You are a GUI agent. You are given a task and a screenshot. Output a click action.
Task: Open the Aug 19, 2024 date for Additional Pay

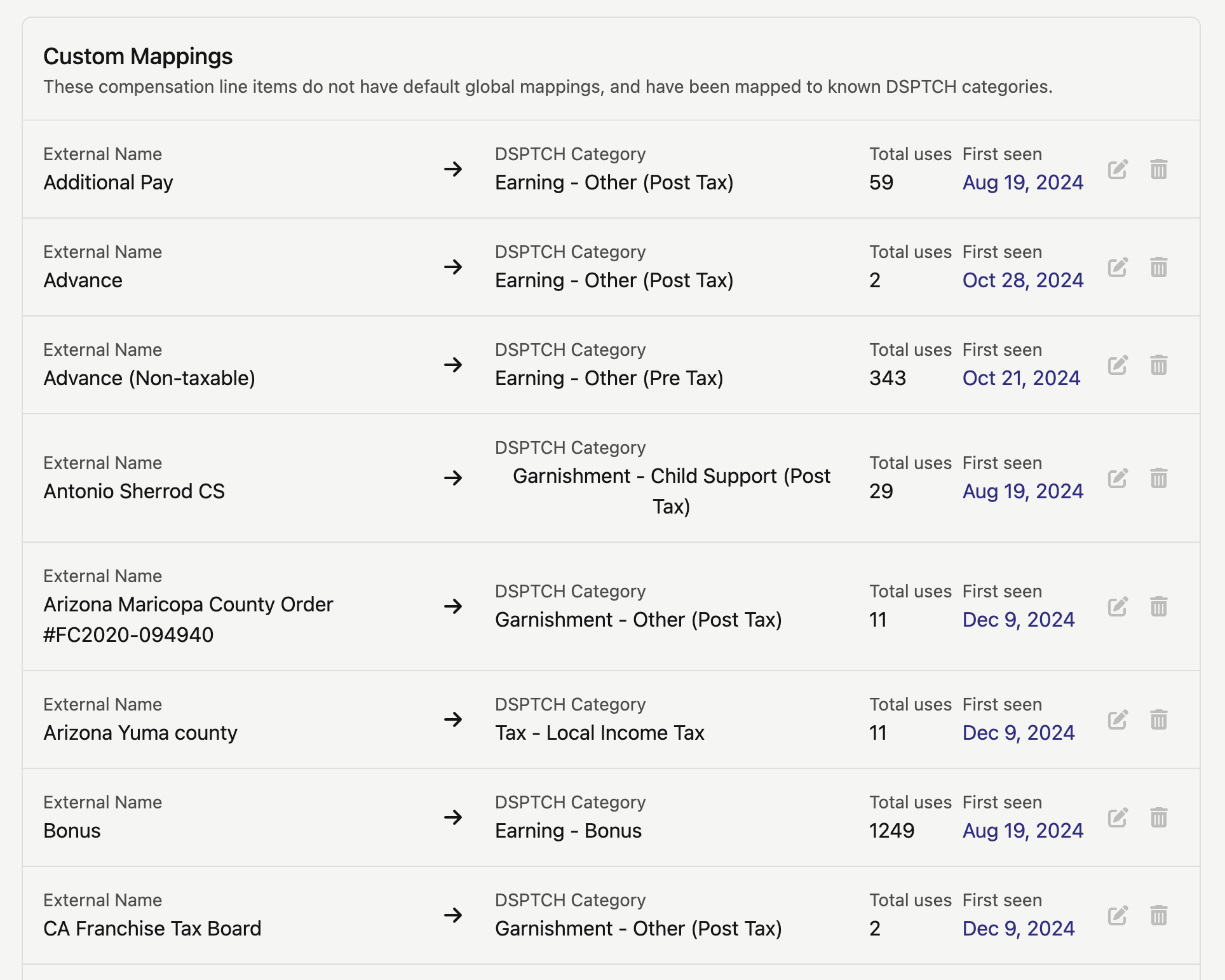tap(1023, 182)
